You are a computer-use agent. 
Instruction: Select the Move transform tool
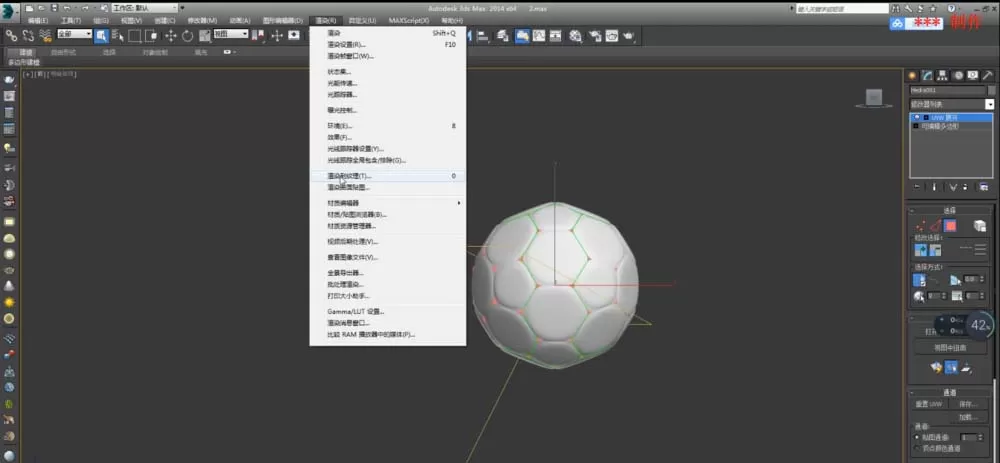coord(171,36)
